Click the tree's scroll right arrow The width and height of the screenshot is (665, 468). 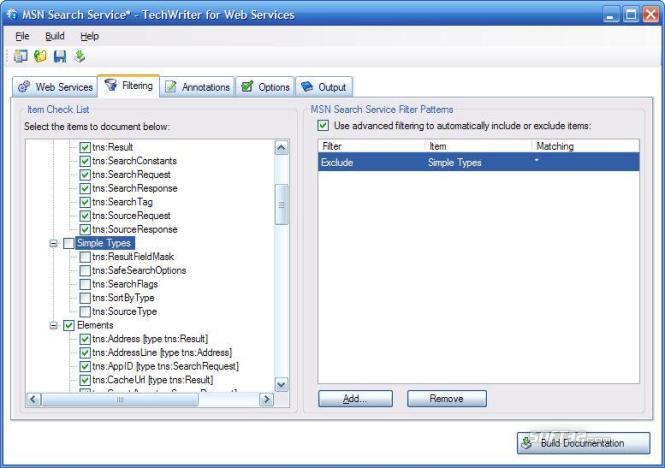(267, 399)
